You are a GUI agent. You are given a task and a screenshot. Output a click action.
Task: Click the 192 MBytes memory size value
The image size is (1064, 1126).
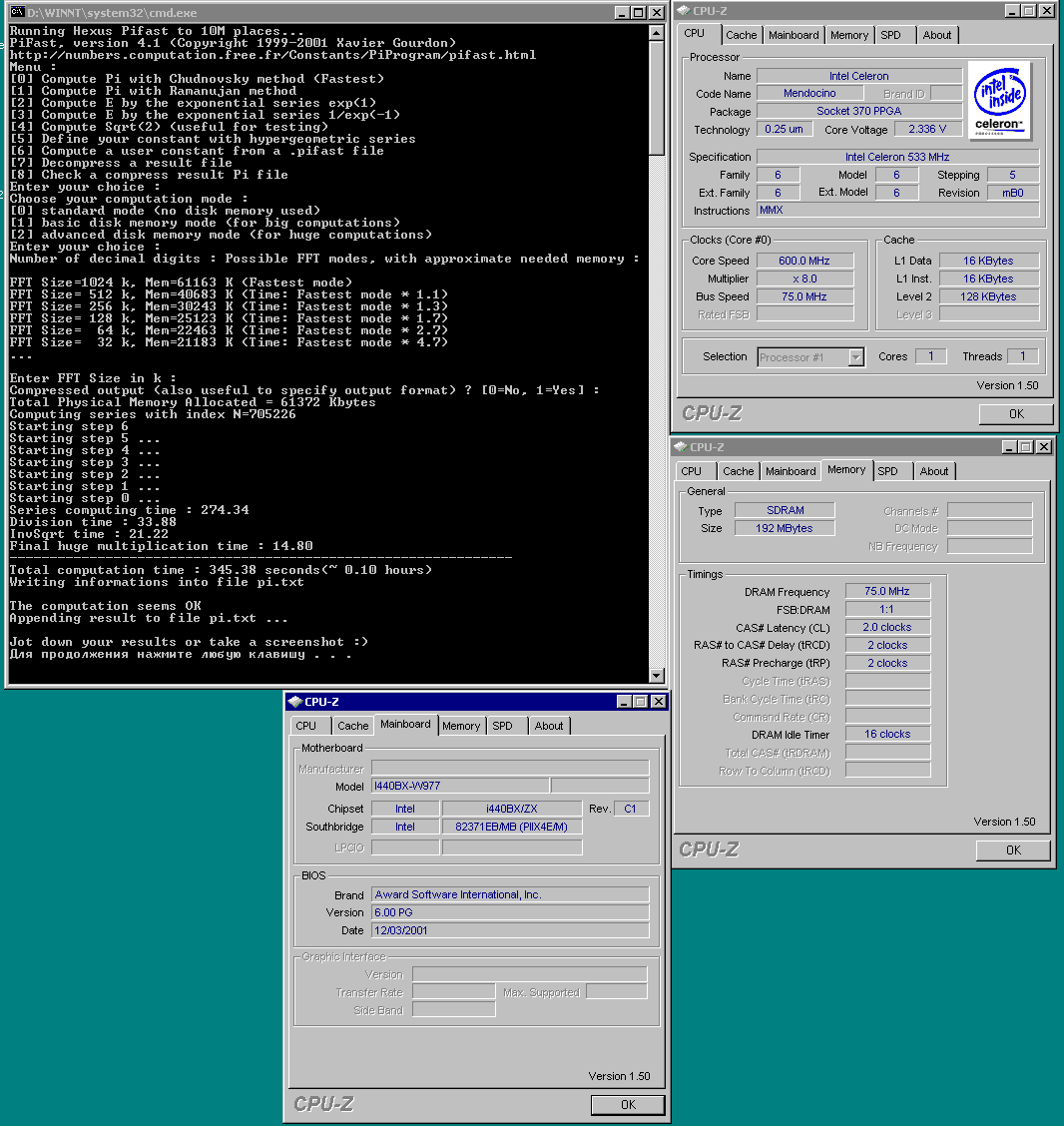tap(785, 528)
